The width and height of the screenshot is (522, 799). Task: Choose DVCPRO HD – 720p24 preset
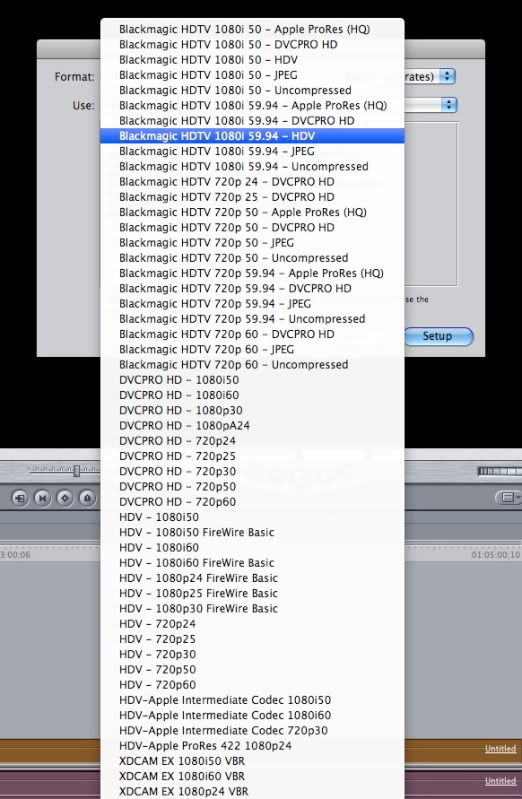(252, 441)
